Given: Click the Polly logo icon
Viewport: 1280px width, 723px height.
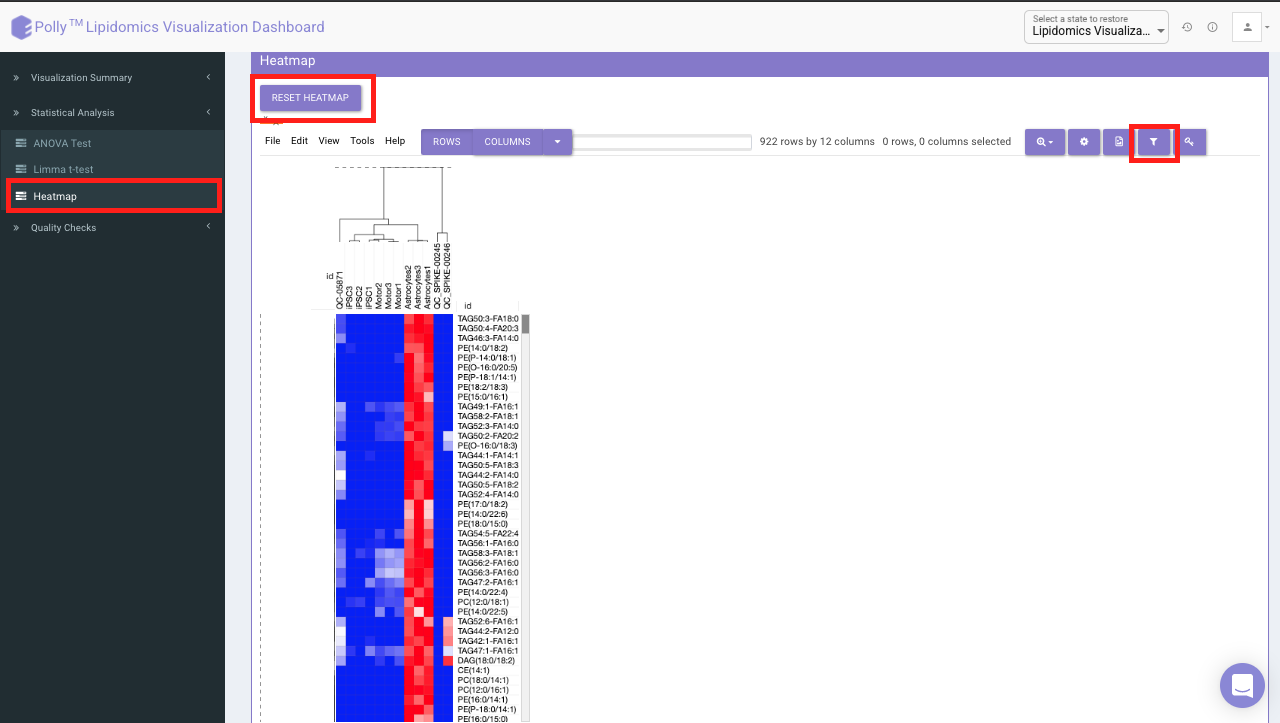Looking at the screenshot, I should tap(21, 27).
